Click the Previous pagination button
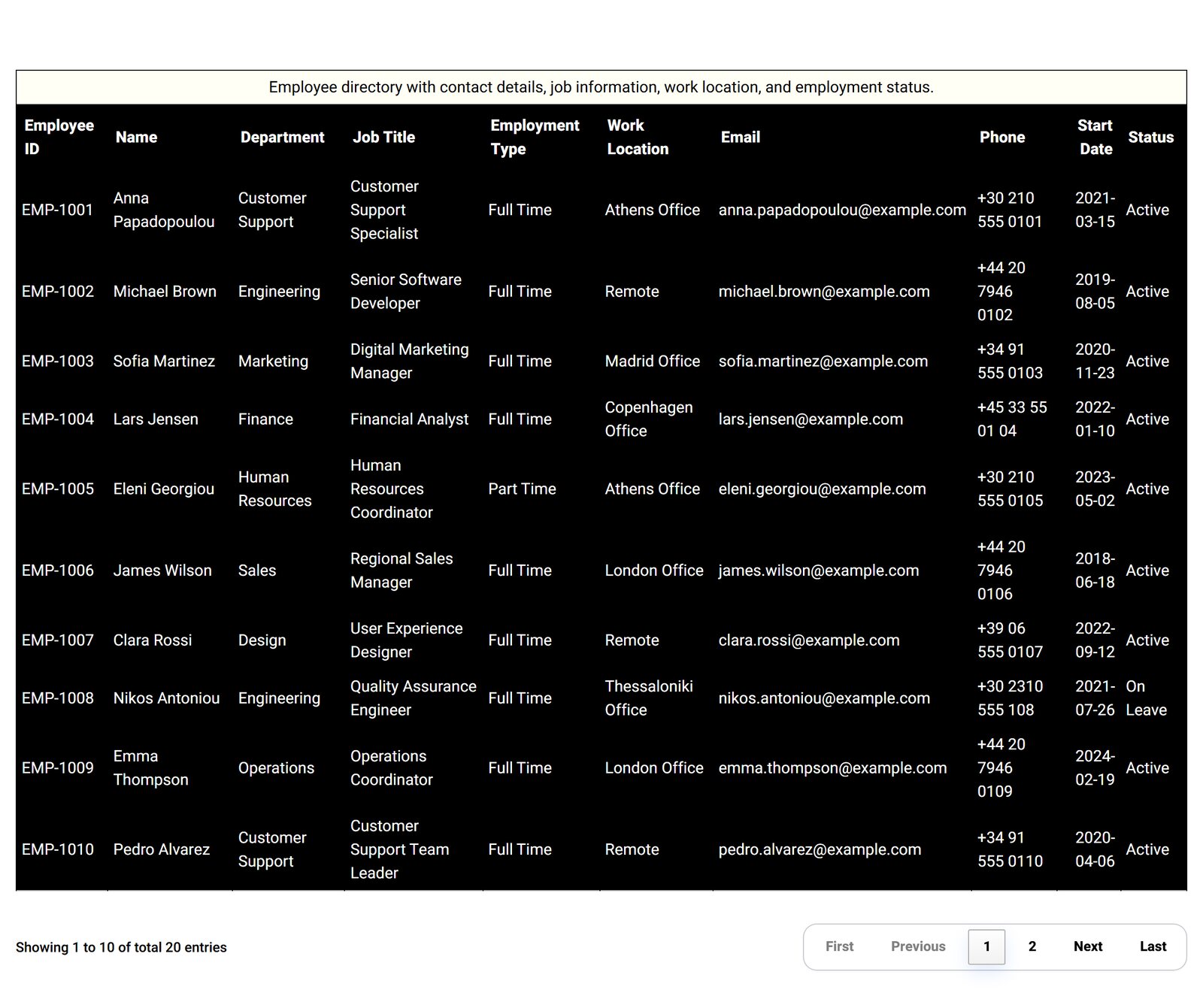Screen dimensions: 1203x1008 918,946
